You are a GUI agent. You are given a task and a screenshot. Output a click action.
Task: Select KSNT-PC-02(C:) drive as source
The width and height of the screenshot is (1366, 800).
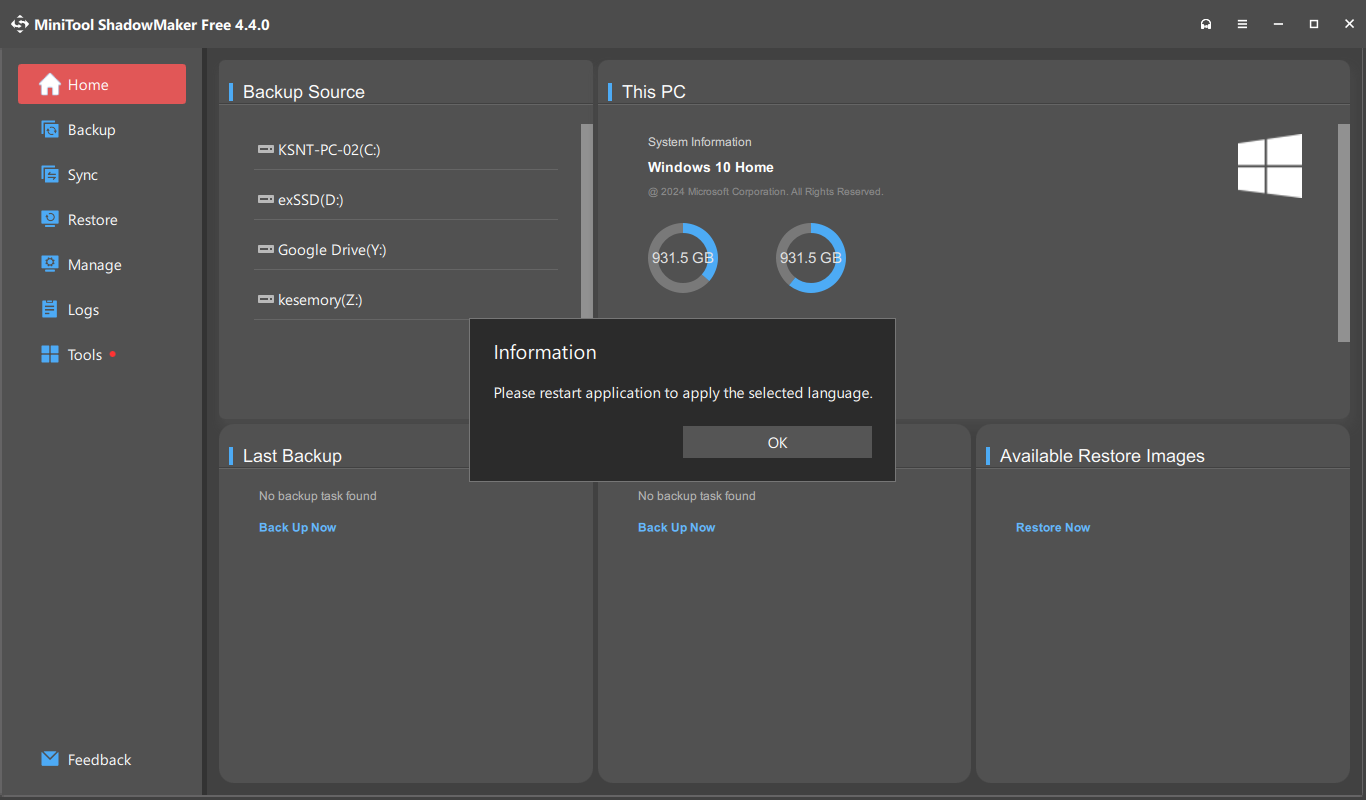[x=328, y=150]
